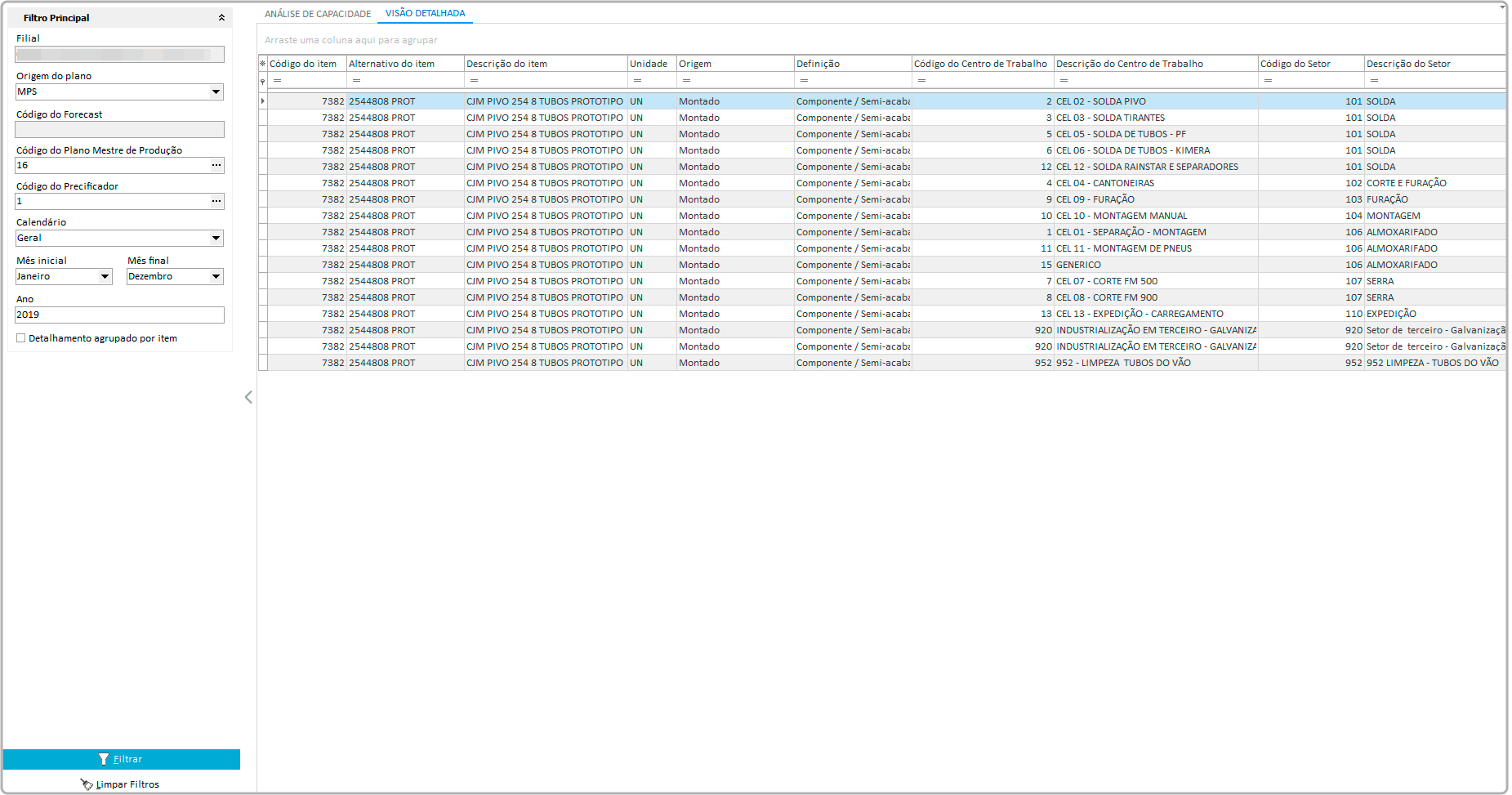Image resolution: width=1512 pixels, height=795 pixels.
Task: Click the Origem column header
Action: 735,64
